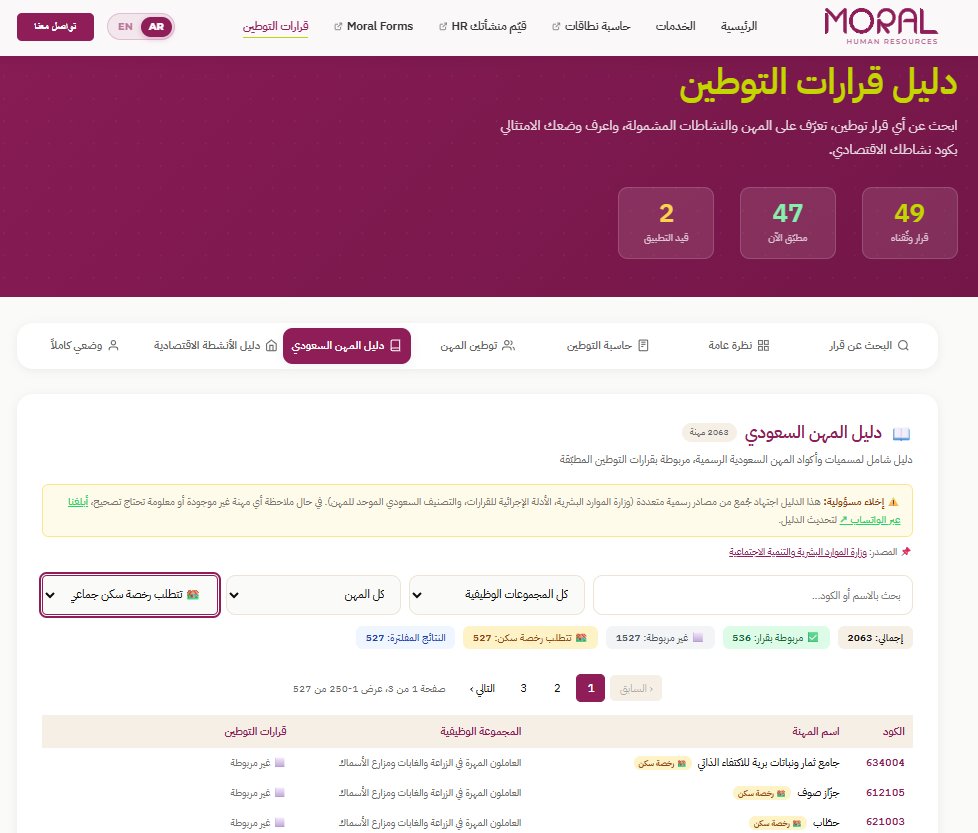Open the نظرة عامة tab
The width and height of the screenshot is (978, 833).
(x=738, y=345)
